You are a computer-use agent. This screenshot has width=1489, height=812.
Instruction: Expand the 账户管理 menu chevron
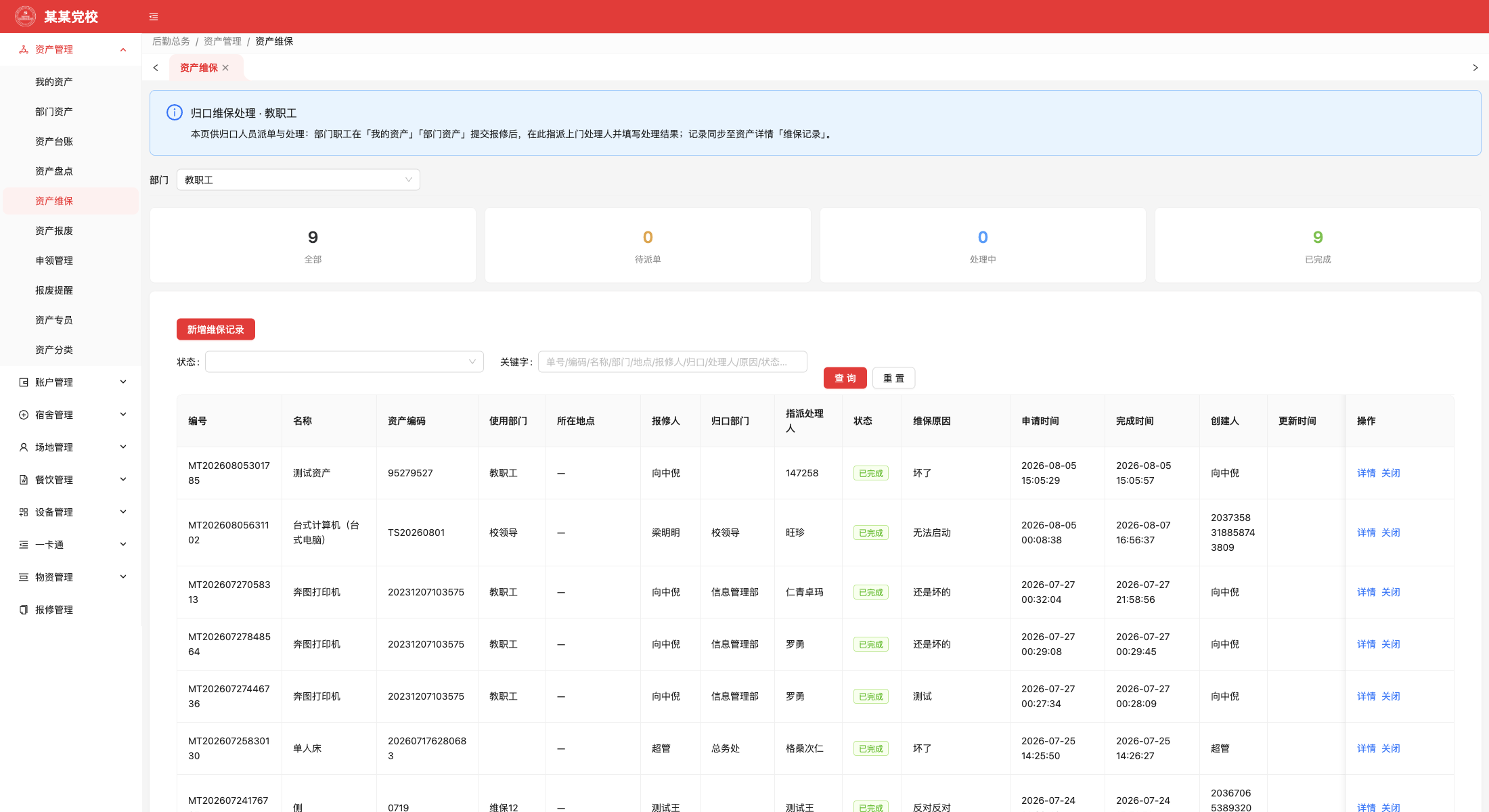123,382
